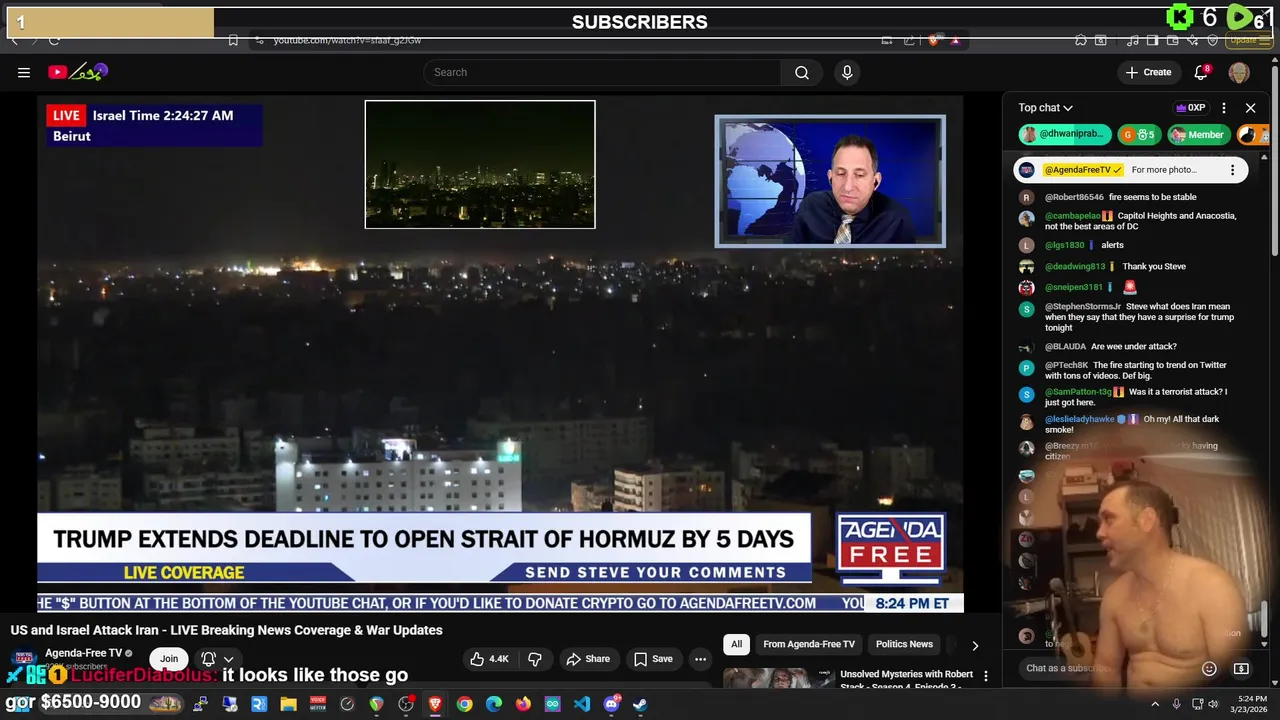Click into the YouTube Search field
Image resolution: width=1280 pixels, height=720 pixels.
click(602, 72)
